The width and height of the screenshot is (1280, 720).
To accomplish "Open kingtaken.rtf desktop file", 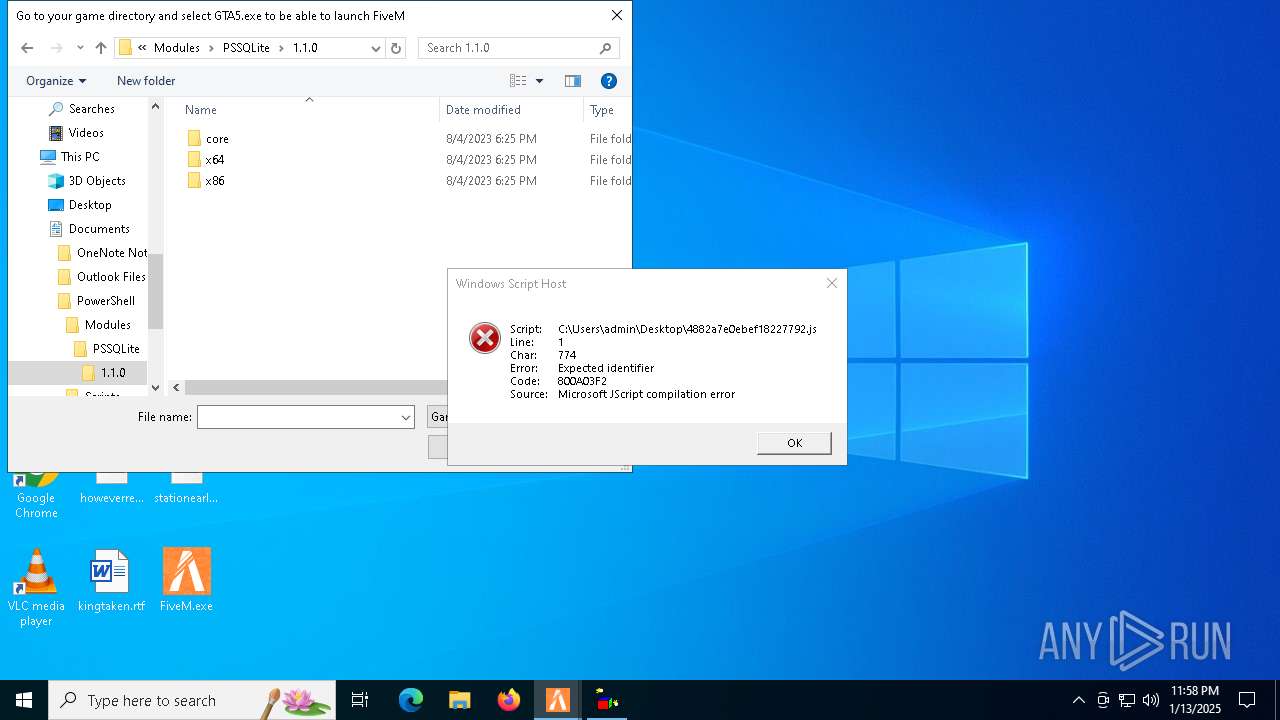I will [111, 581].
